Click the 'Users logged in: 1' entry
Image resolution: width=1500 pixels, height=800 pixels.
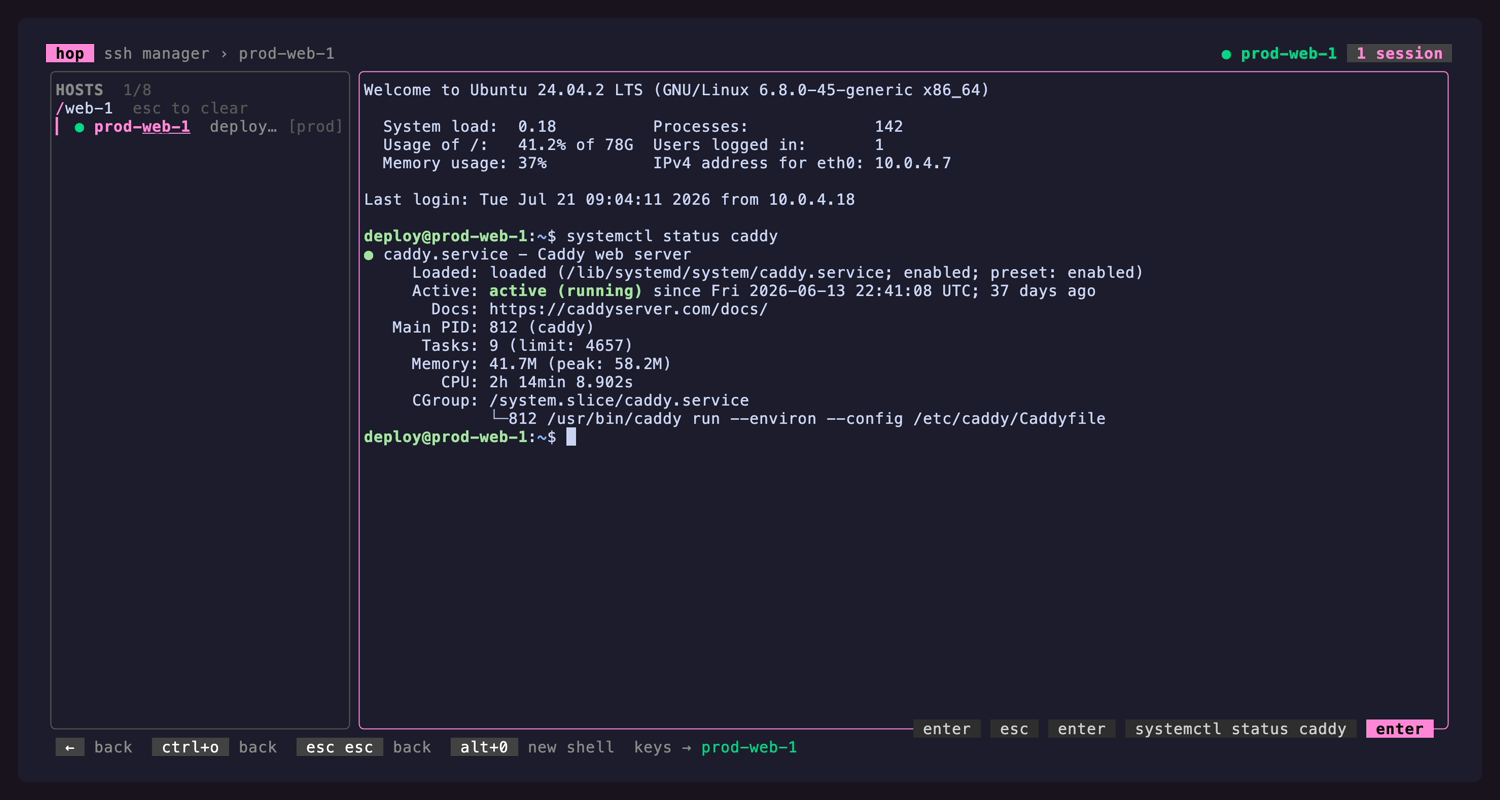pos(768,145)
